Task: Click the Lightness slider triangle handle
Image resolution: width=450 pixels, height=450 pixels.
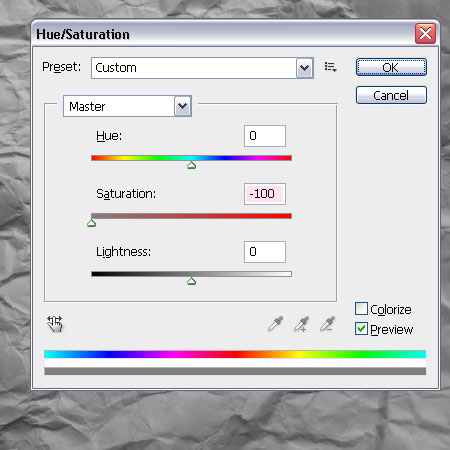Action: (x=191, y=281)
